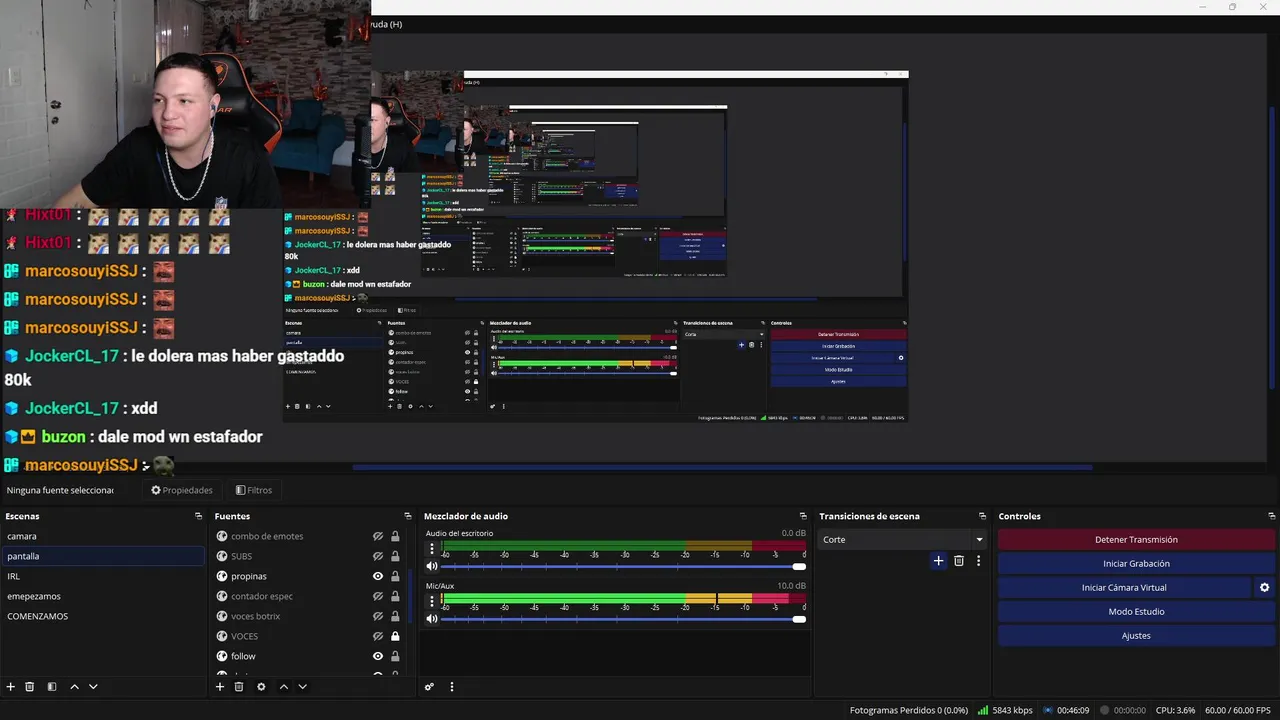Lock the SUBS source
The height and width of the screenshot is (720, 1280).
[x=395, y=556]
